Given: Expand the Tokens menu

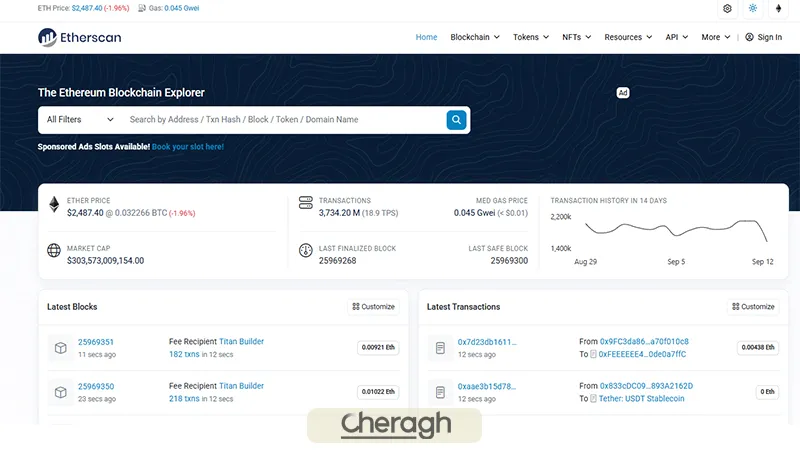Looking at the screenshot, I should [531, 37].
